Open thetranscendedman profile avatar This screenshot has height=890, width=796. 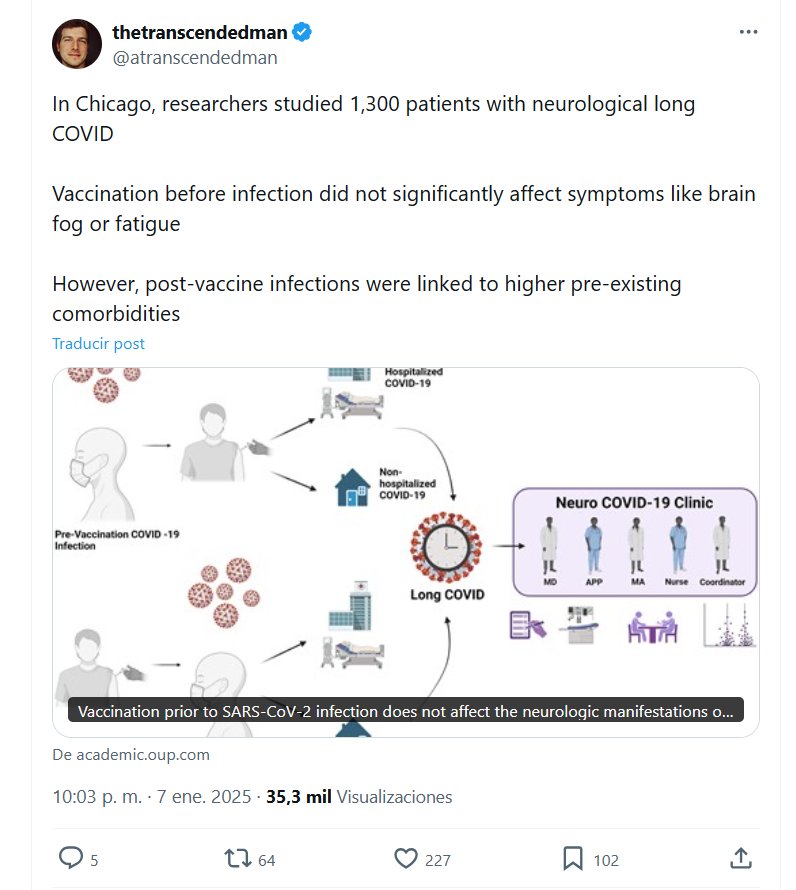pos(77,44)
